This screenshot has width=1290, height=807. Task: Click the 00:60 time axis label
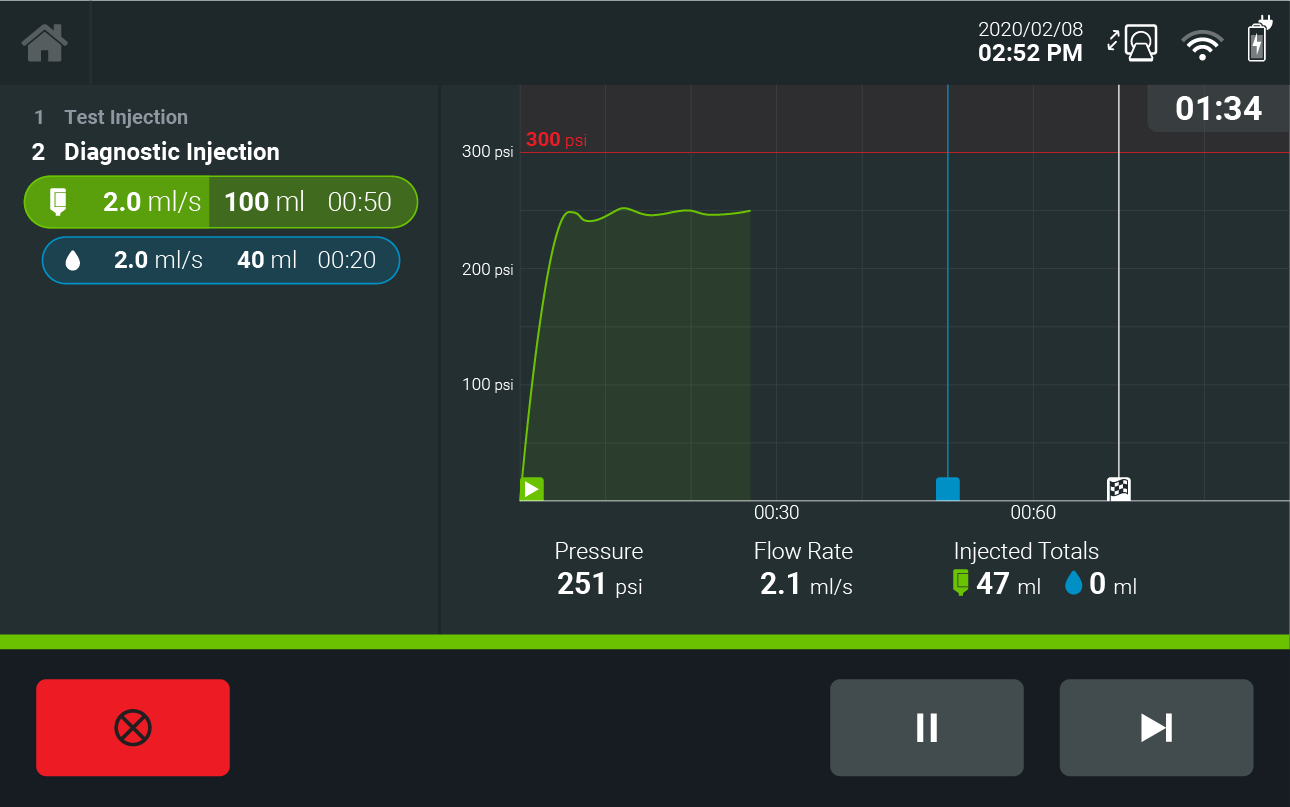point(1033,513)
